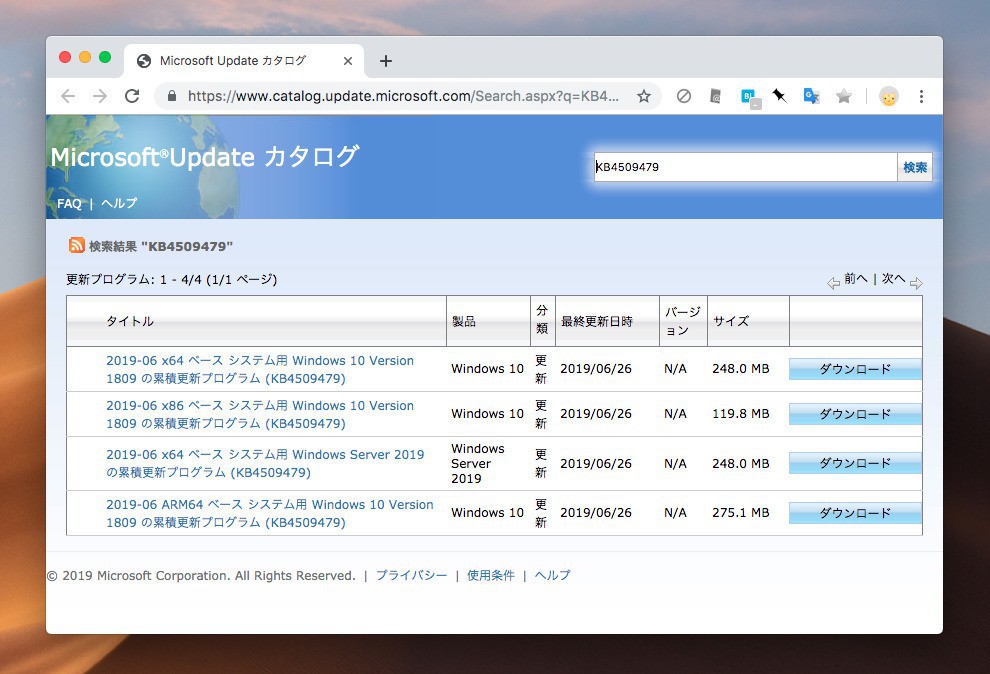Click the orange RSS feed icon
Image resolution: width=990 pixels, height=674 pixels.
point(76,245)
